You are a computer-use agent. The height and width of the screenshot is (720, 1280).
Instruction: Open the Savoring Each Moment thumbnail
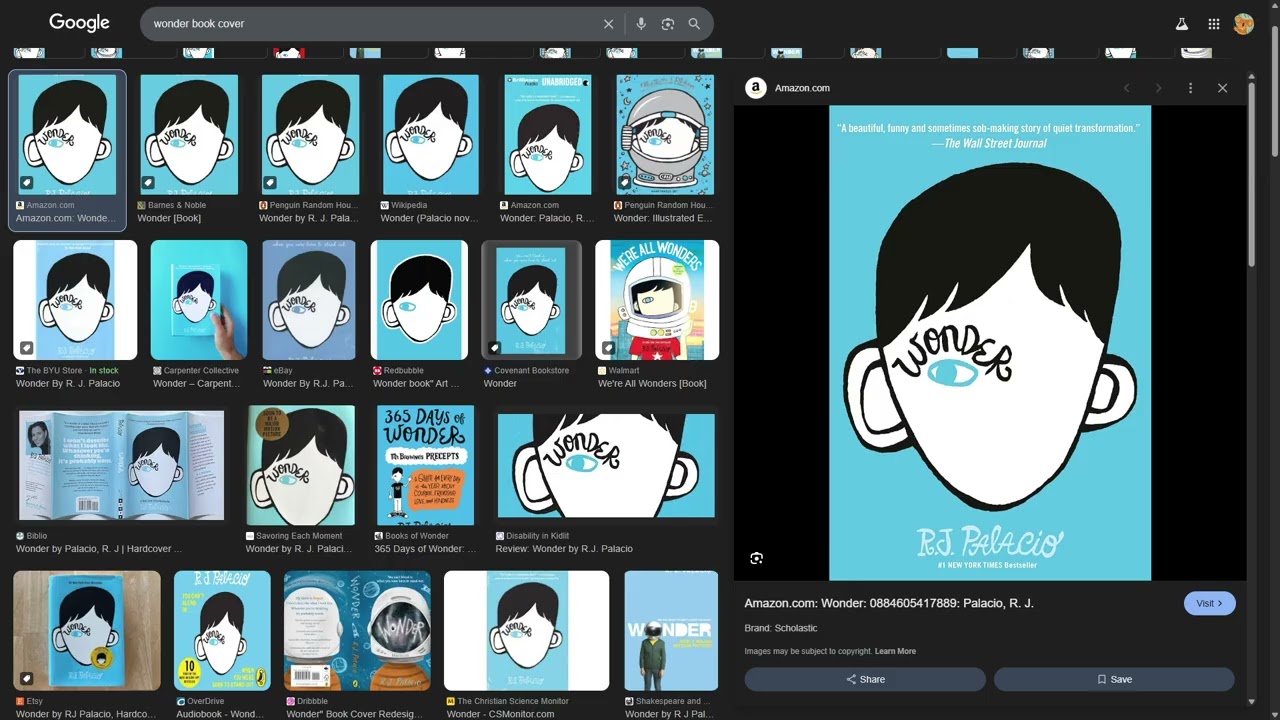(301, 465)
